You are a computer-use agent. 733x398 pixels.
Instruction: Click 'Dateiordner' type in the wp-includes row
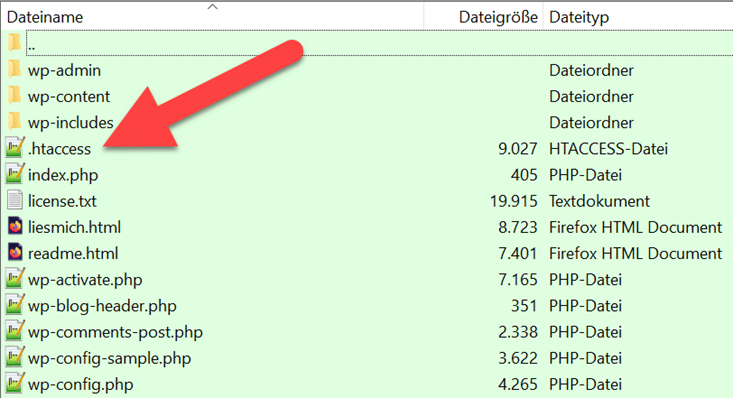pos(591,123)
